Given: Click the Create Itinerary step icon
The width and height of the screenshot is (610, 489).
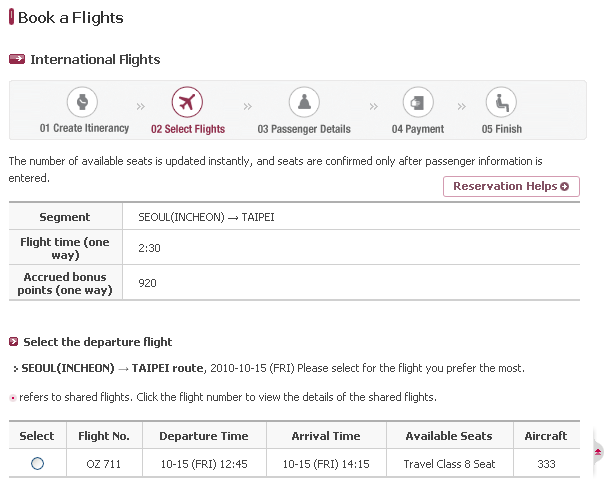Looking at the screenshot, I should point(83,102).
